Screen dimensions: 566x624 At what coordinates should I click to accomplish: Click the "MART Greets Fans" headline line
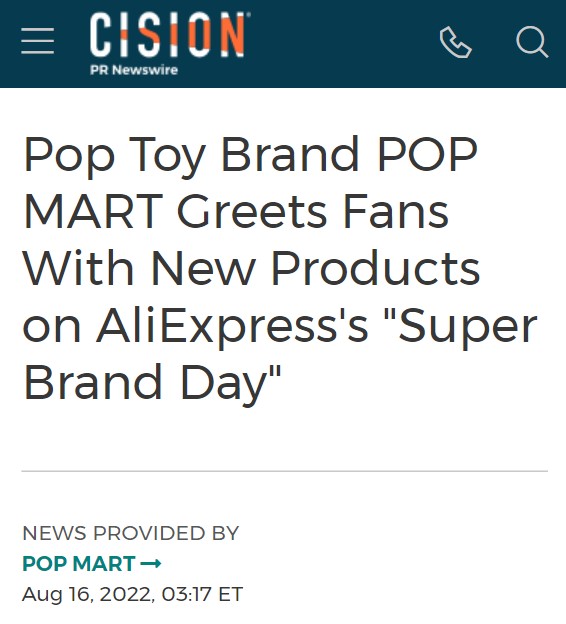point(236,211)
